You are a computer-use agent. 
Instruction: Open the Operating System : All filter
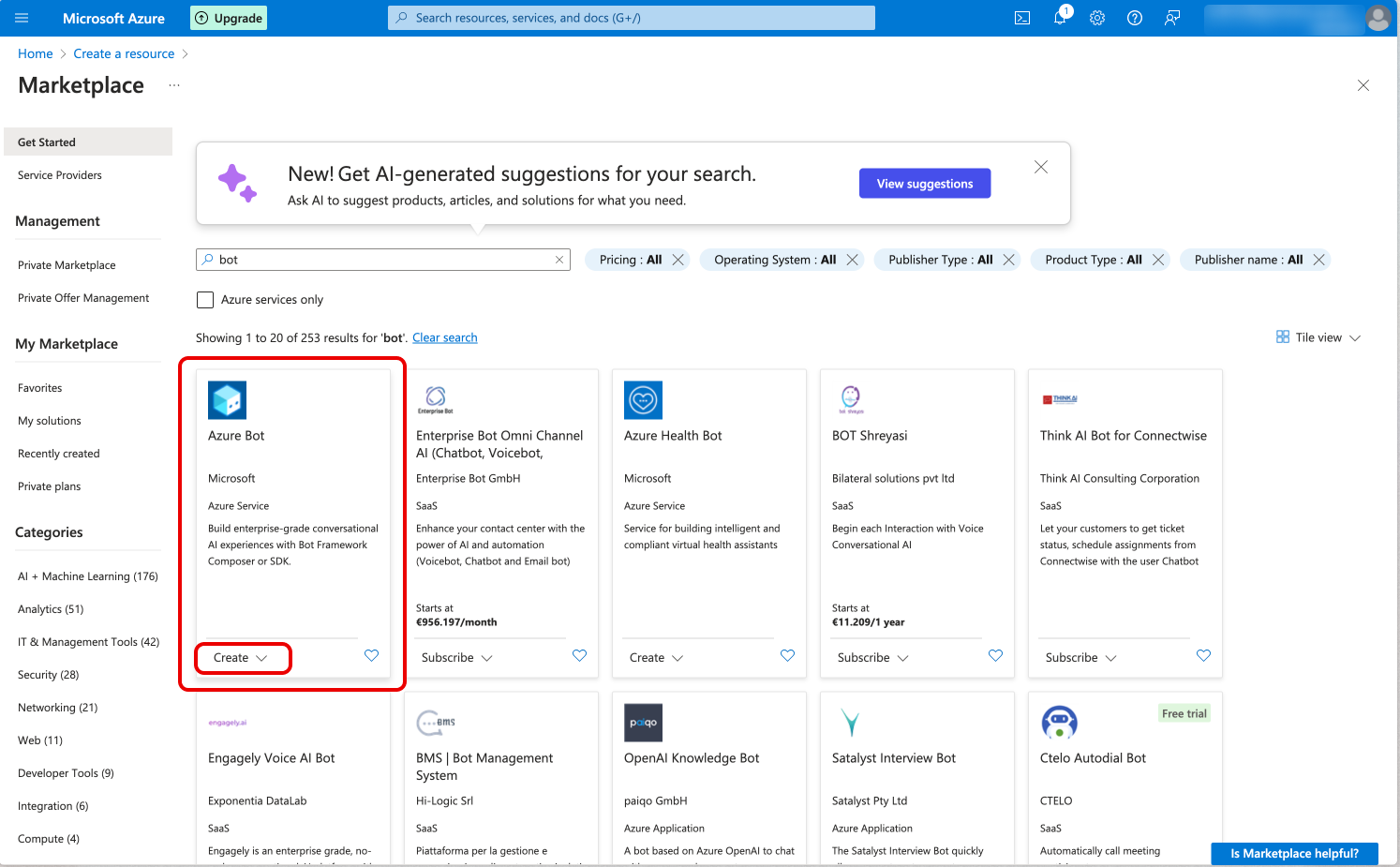point(775,260)
